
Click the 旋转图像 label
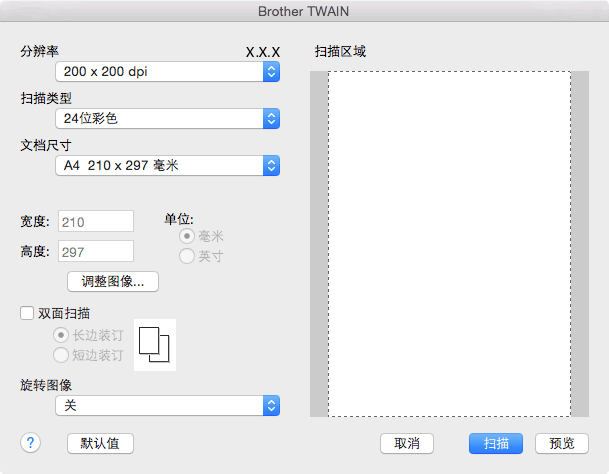tap(46, 385)
